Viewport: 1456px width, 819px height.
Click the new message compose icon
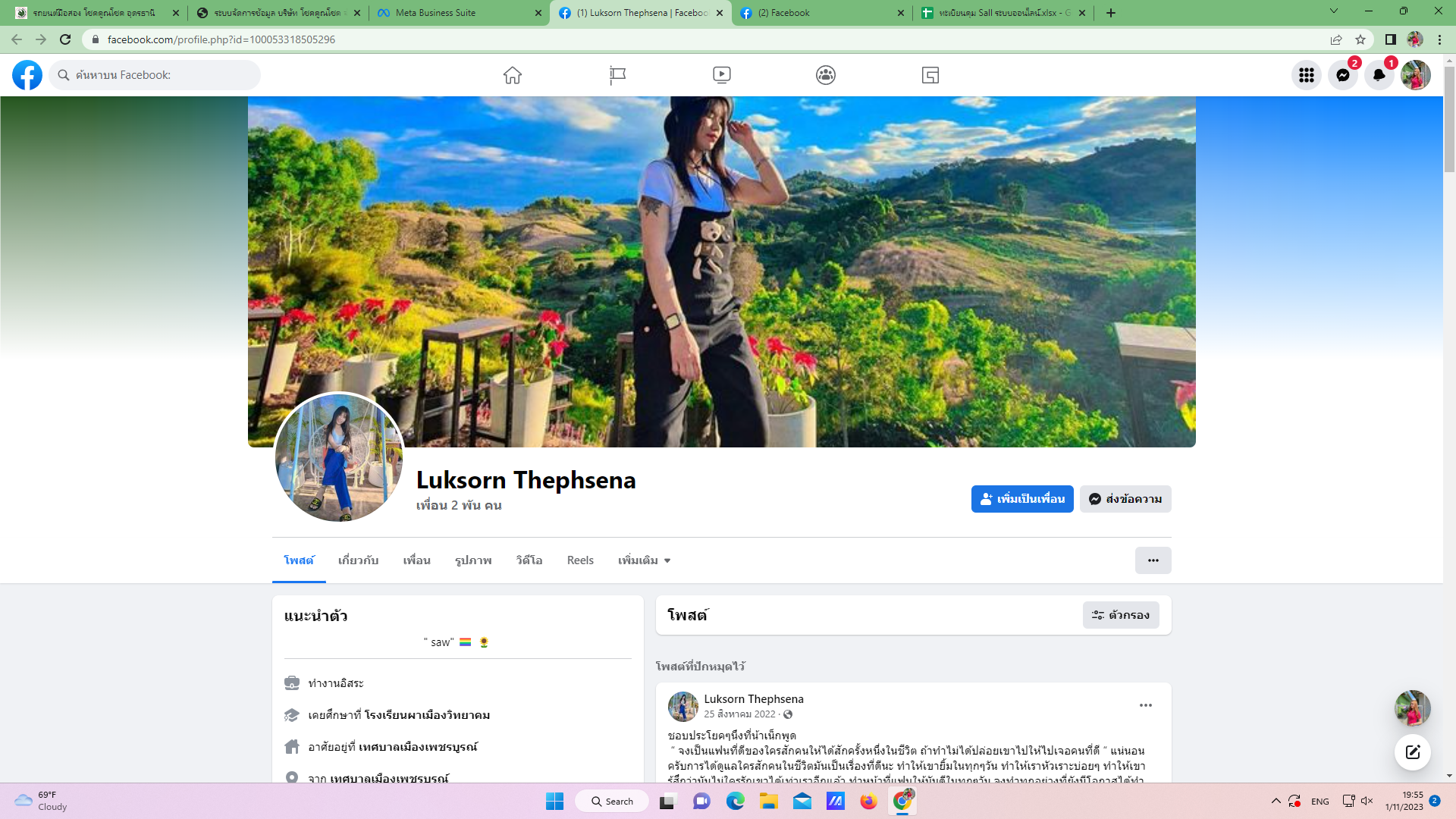(x=1412, y=752)
